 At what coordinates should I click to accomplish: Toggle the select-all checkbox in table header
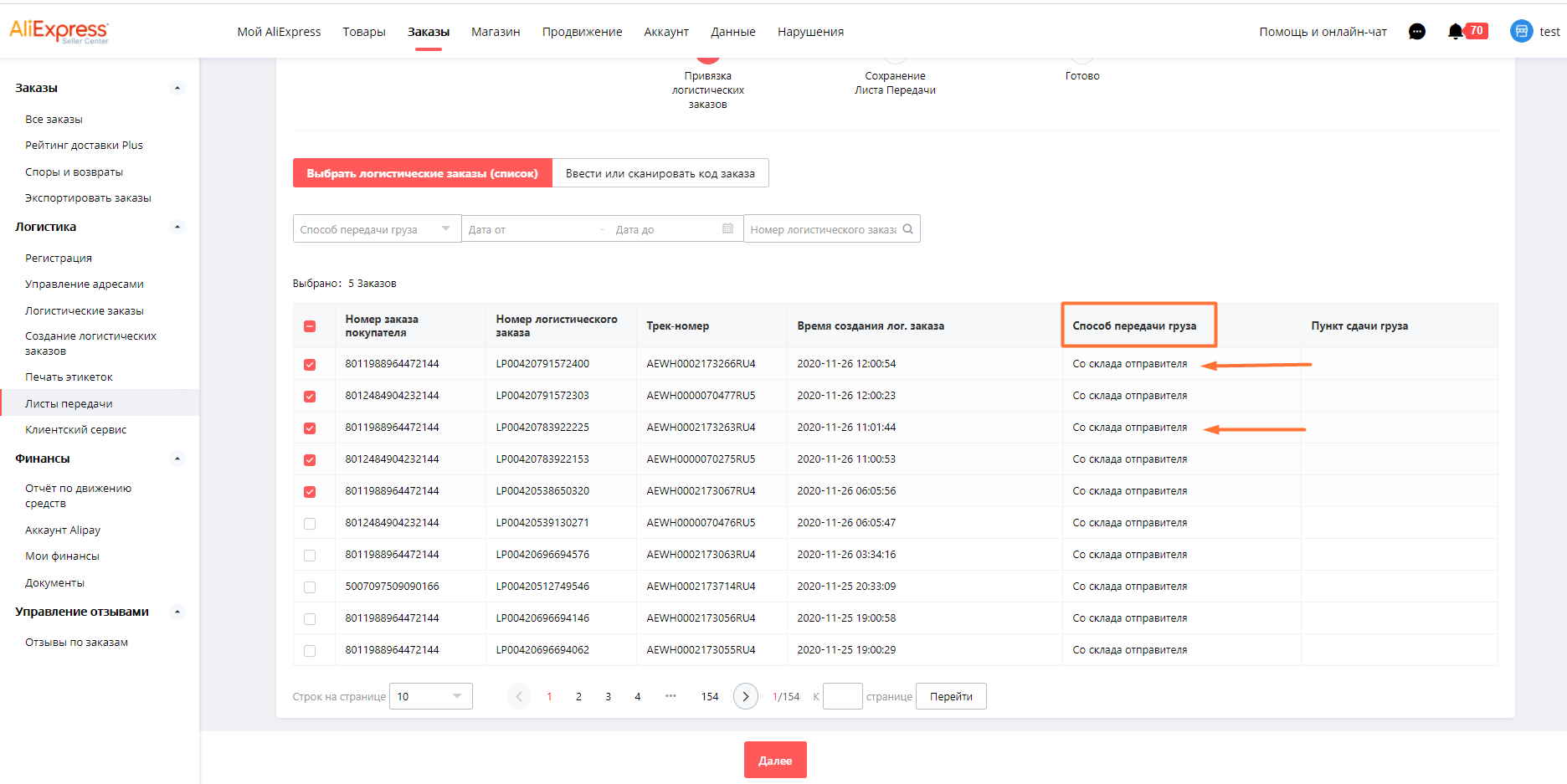click(x=310, y=325)
